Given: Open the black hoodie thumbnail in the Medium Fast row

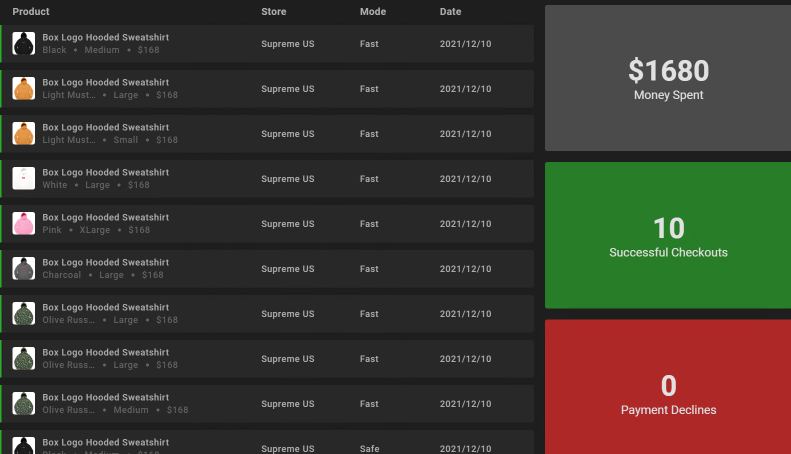Looking at the screenshot, I should click(24, 43).
